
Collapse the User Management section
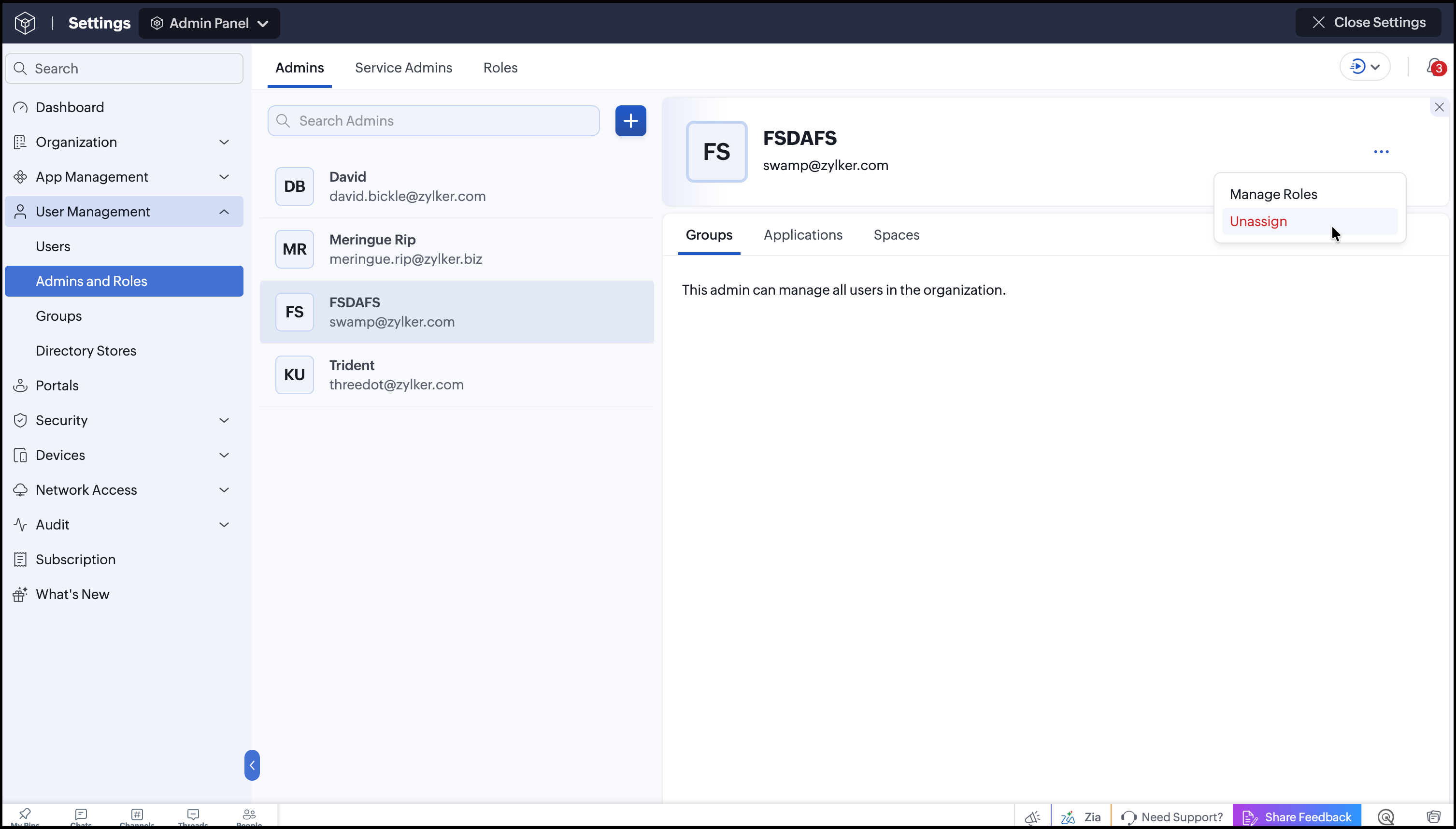[x=124, y=211]
